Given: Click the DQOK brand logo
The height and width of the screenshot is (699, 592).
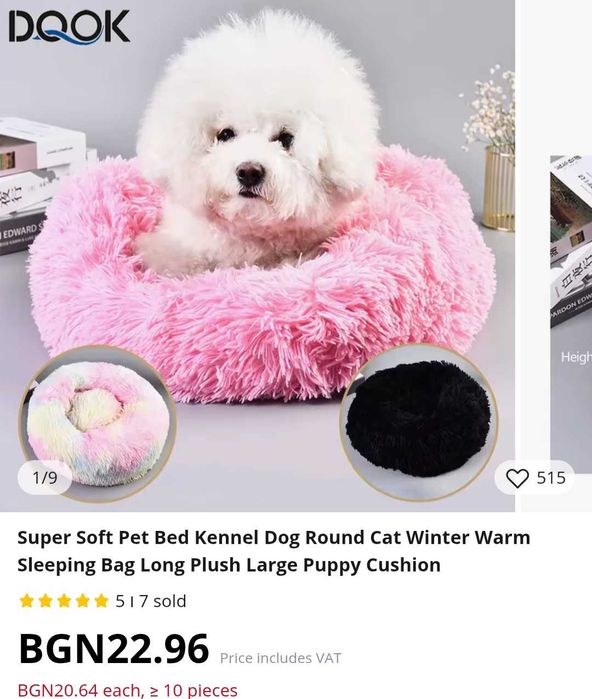Looking at the screenshot, I should pyautogui.click(x=69, y=27).
